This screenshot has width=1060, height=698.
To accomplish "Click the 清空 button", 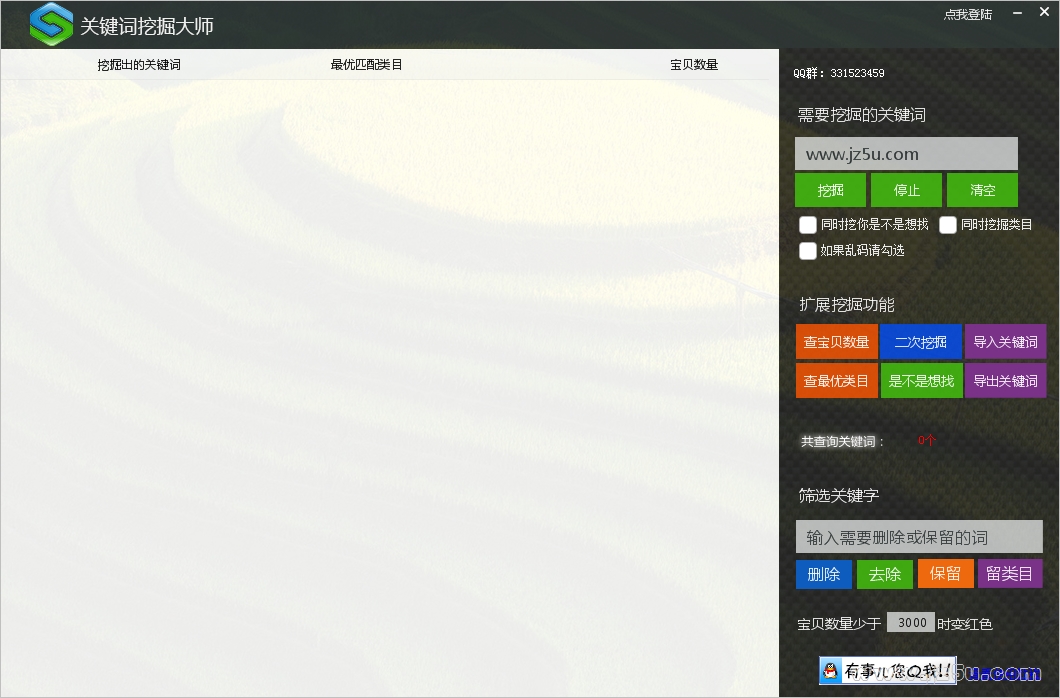I will 982,190.
